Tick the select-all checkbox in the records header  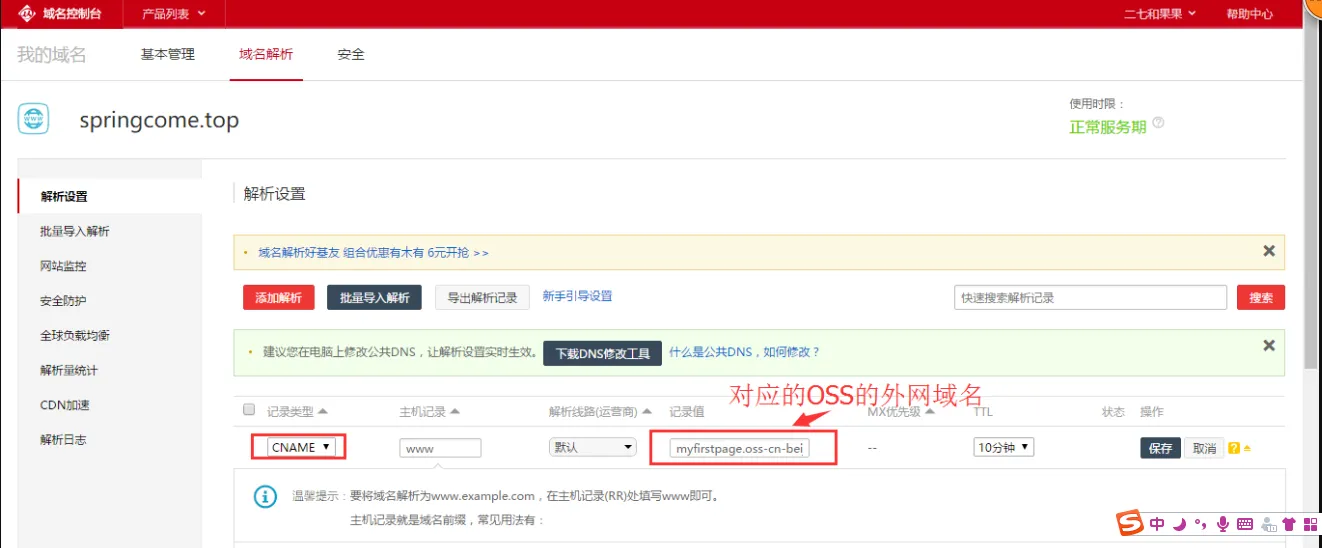click(249, 410)
